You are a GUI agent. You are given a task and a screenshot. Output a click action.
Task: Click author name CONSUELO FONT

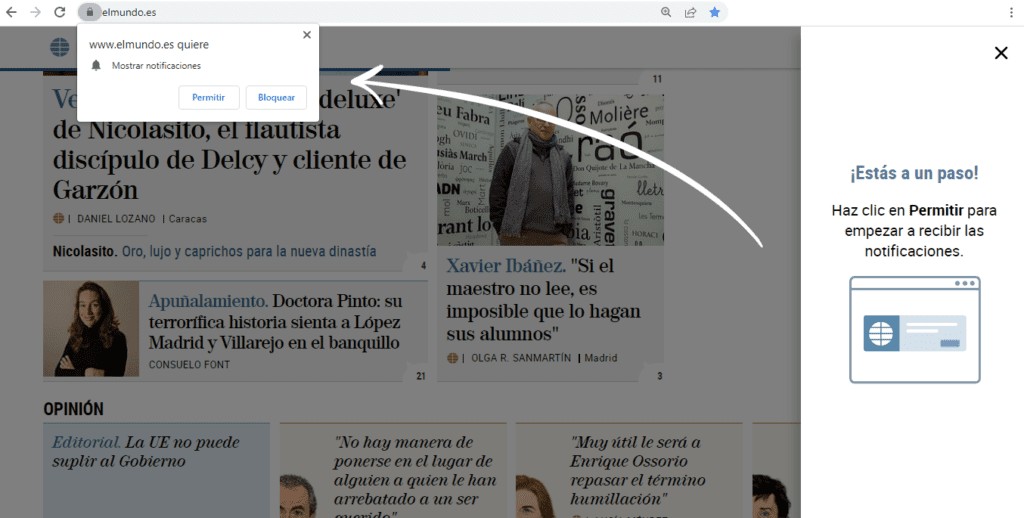point(189,364)
